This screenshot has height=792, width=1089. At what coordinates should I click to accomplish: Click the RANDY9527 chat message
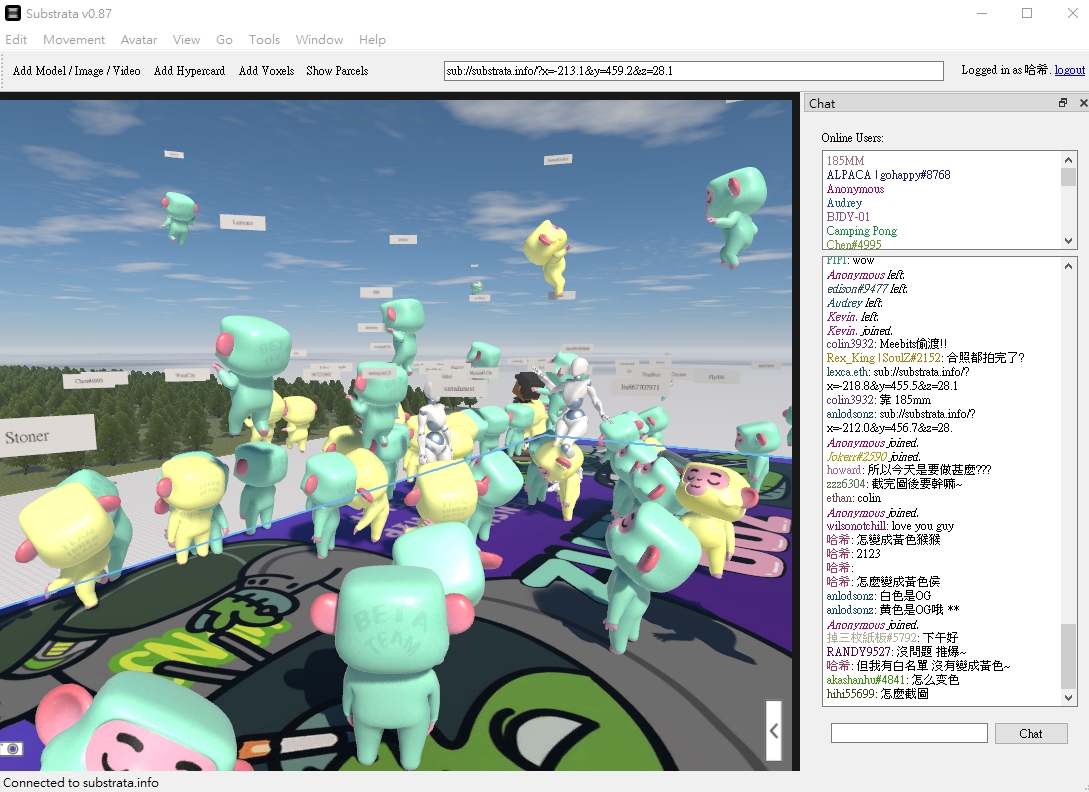(896, 652)
